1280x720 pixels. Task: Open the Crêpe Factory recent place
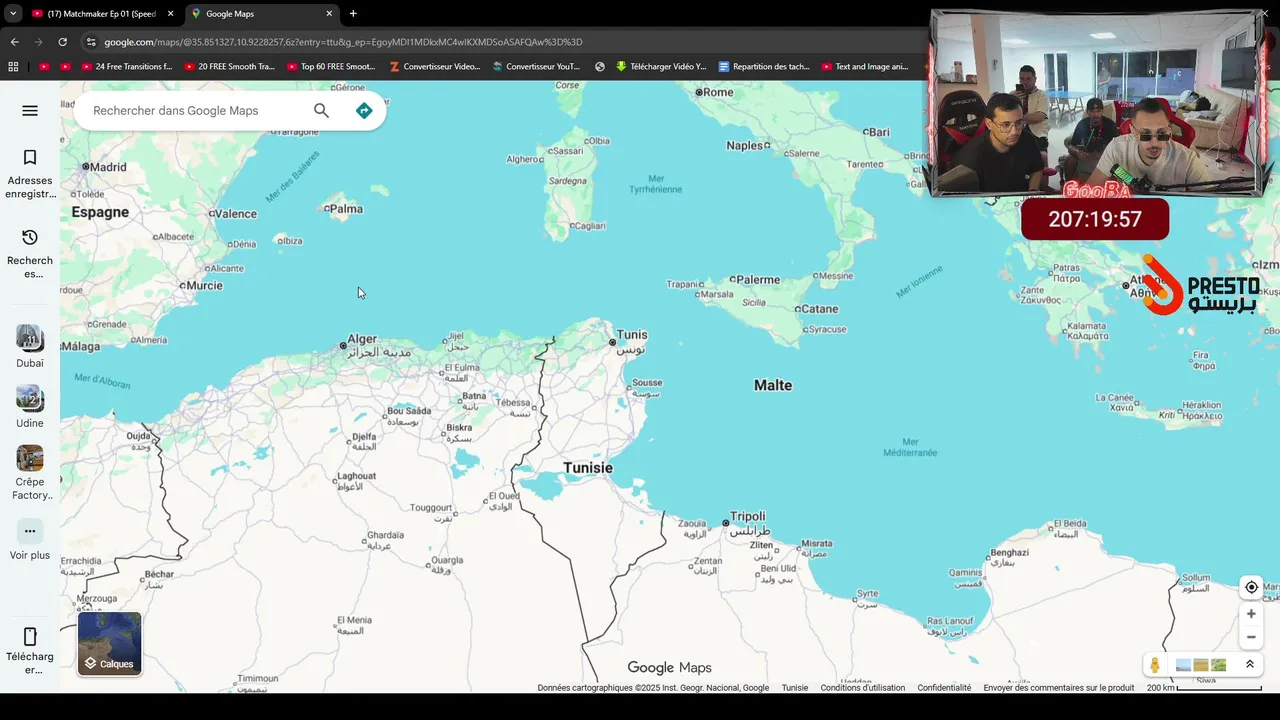(x=30, y=458)
